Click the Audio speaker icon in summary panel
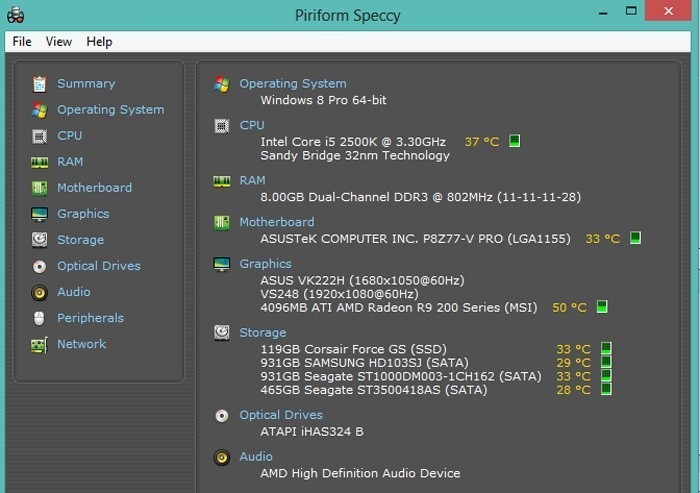Viewport: 700px width, 493px height. pos(222,458)
